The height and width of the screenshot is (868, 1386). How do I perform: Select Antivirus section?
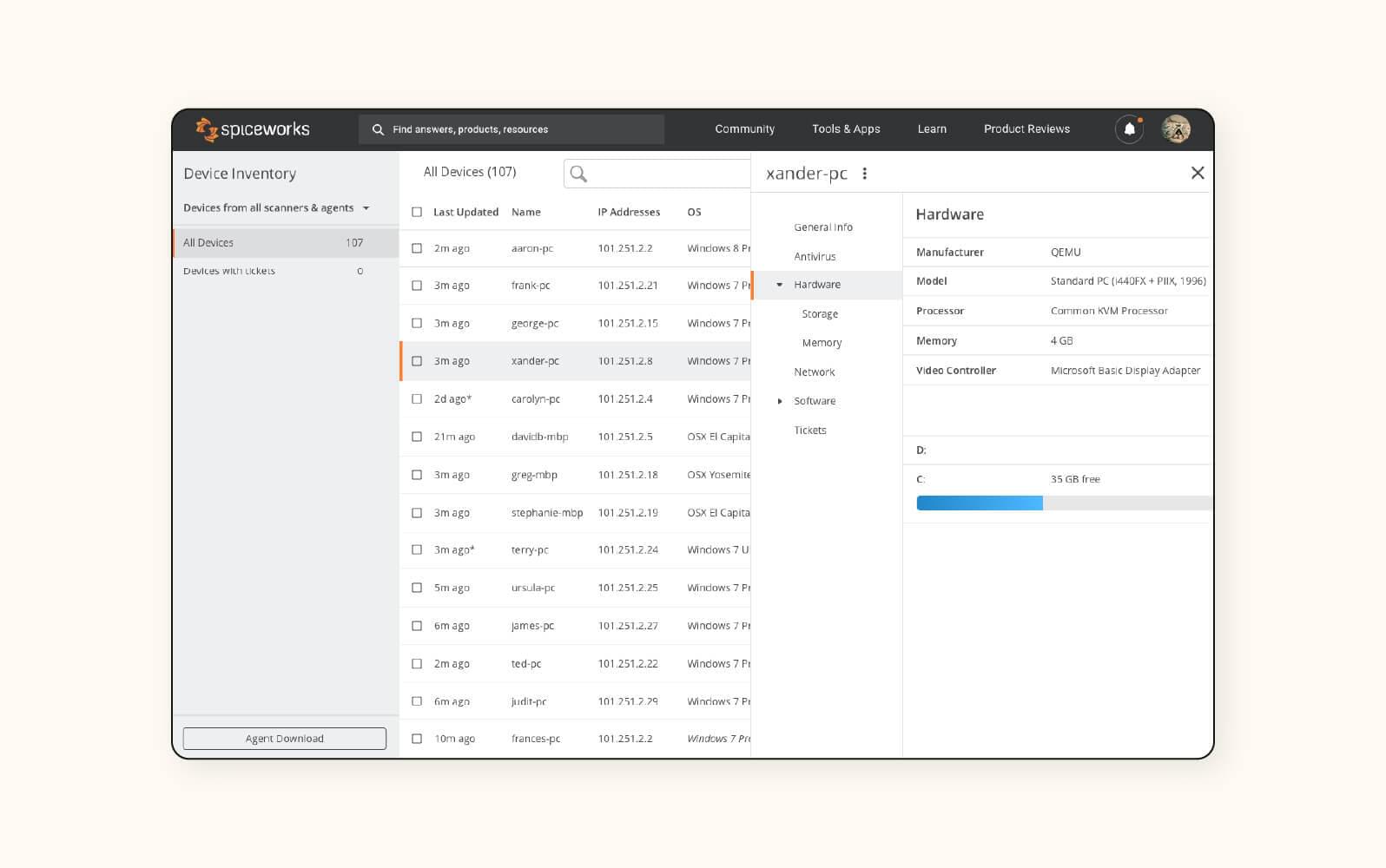click(815, 257)
